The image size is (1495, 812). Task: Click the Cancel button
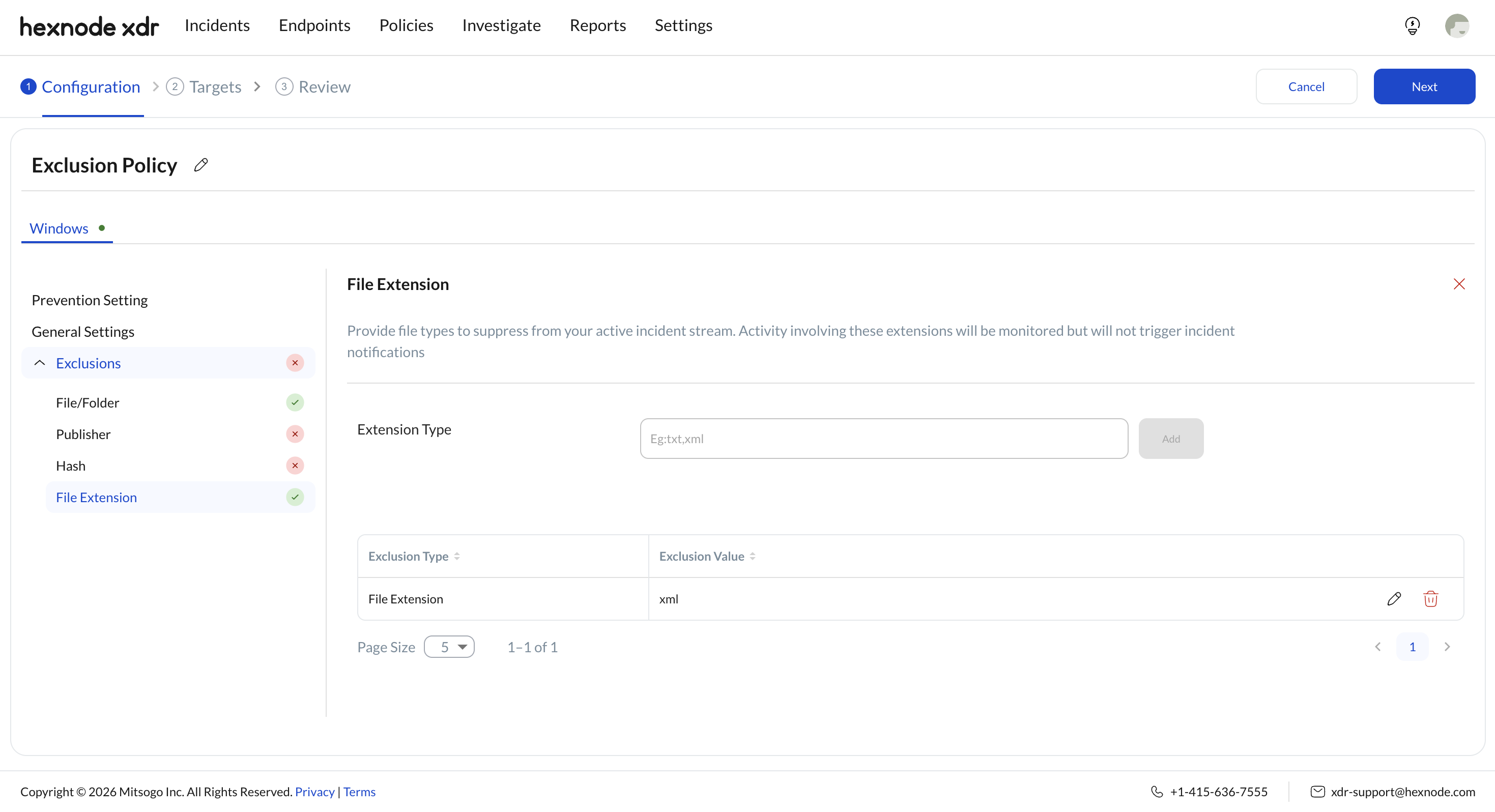pyautogui.click(x=1306, y=86)
